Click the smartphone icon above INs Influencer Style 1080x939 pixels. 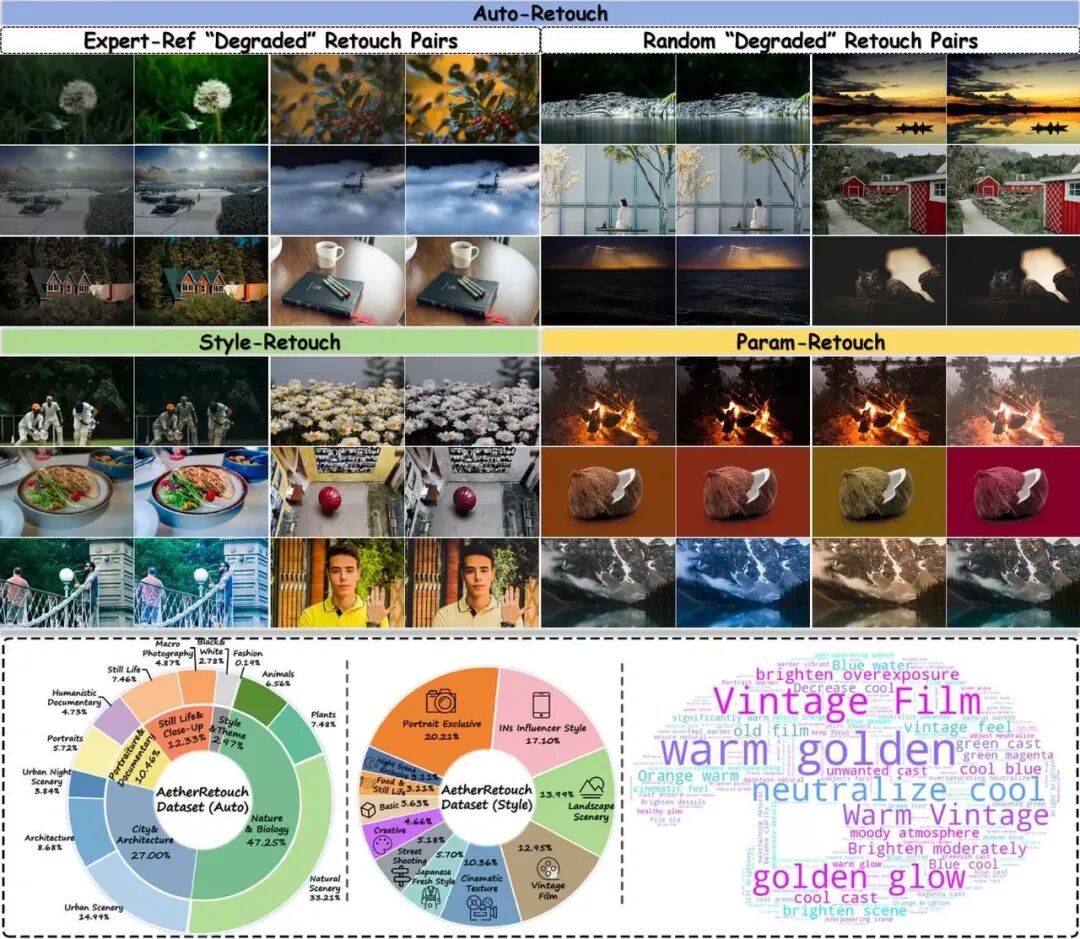(x=541, y=705)
